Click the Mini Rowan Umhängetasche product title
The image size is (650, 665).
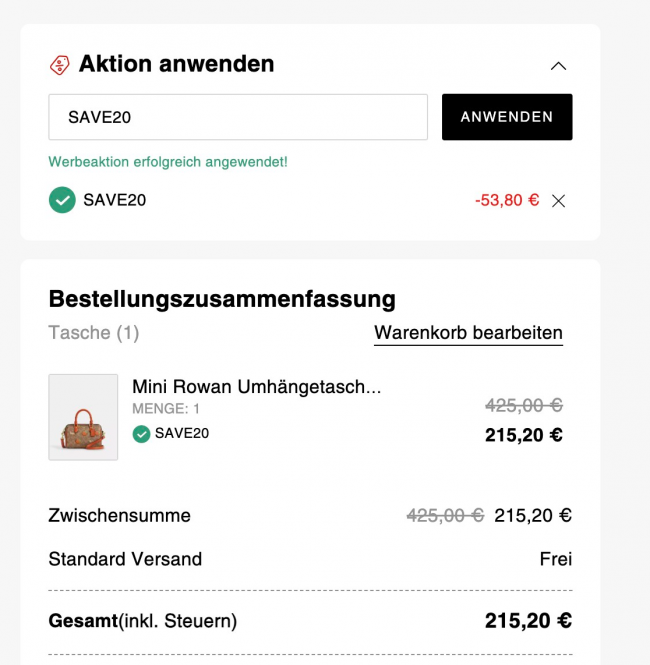pyautogui.click(x=257, y=386)
